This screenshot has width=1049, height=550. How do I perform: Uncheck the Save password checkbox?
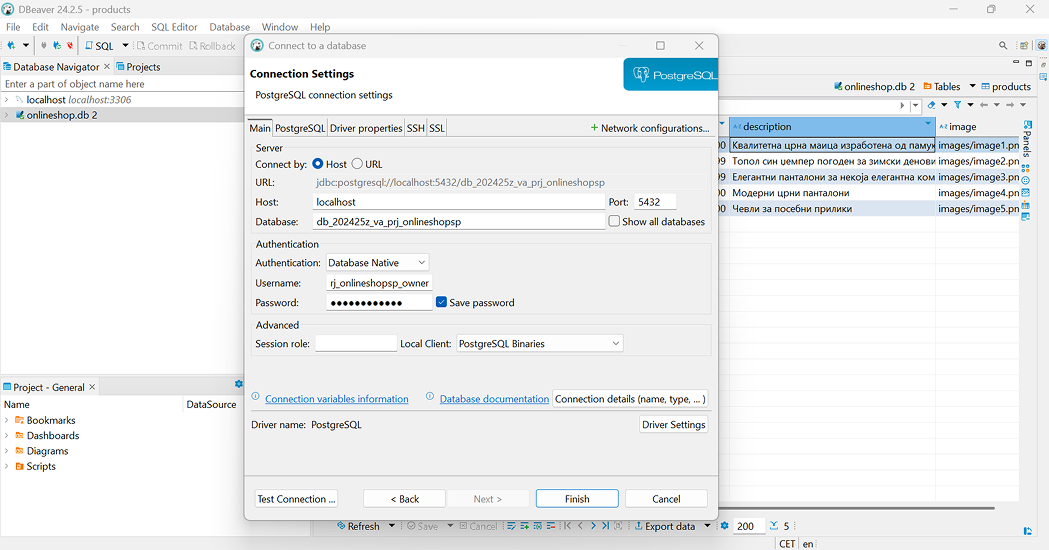tap(441, 302)
